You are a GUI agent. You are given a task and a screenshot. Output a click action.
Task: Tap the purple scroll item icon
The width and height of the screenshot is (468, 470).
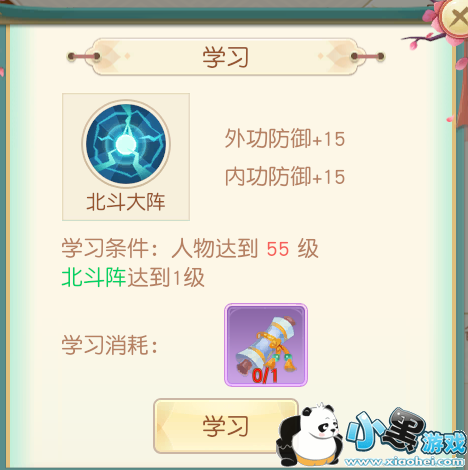[x=266, y=345]
